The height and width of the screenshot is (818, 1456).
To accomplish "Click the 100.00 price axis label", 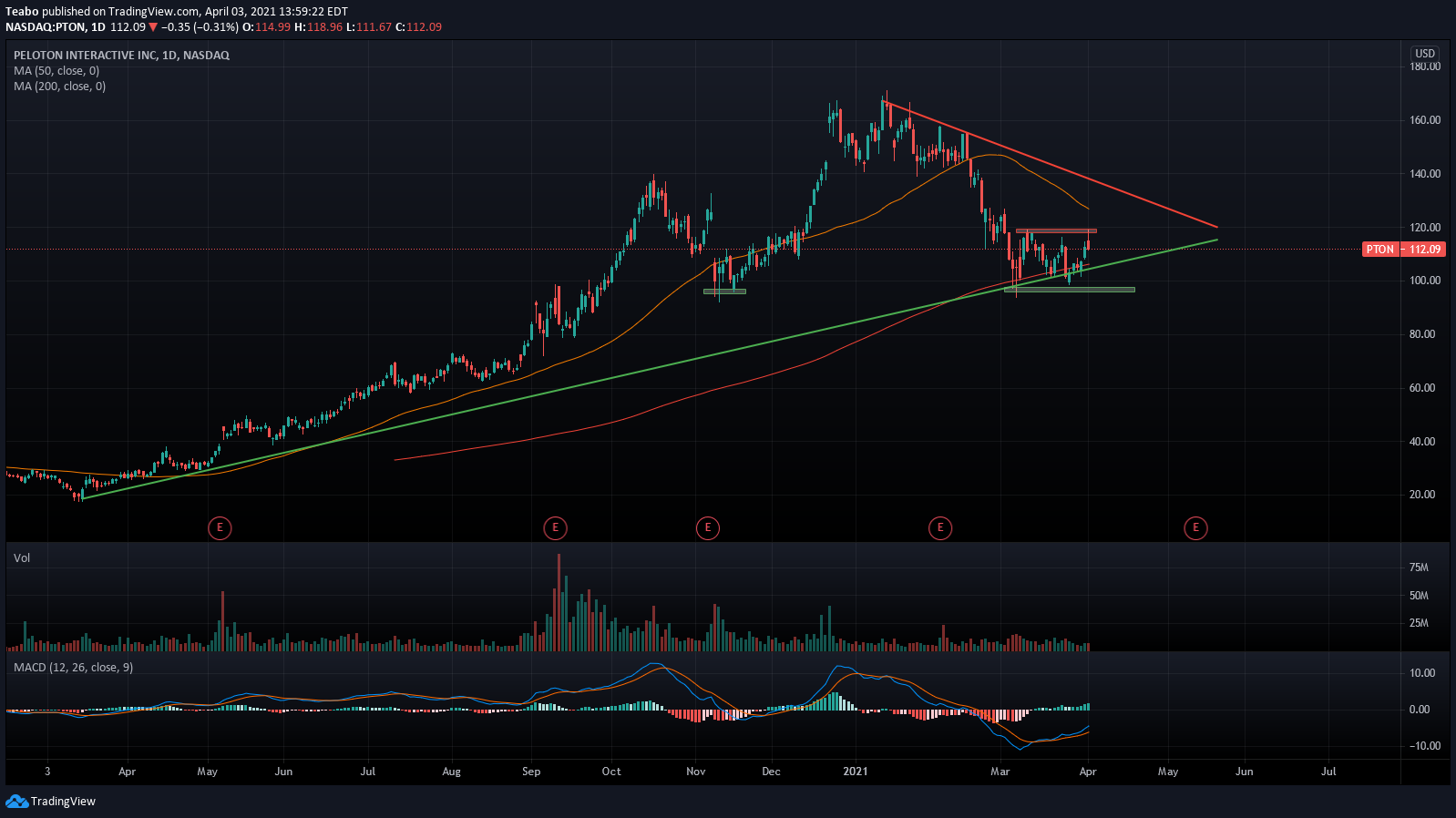I will (1425, 281).
